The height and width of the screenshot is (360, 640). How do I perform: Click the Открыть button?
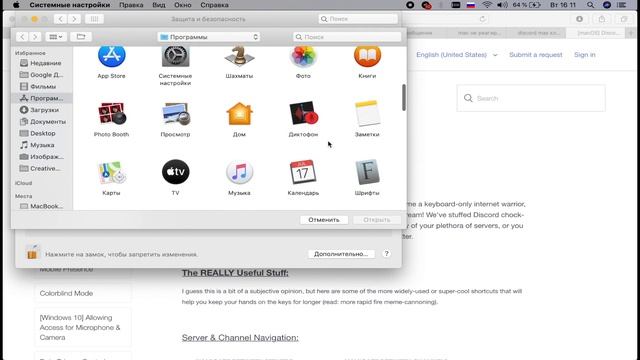tap(377, 220)
